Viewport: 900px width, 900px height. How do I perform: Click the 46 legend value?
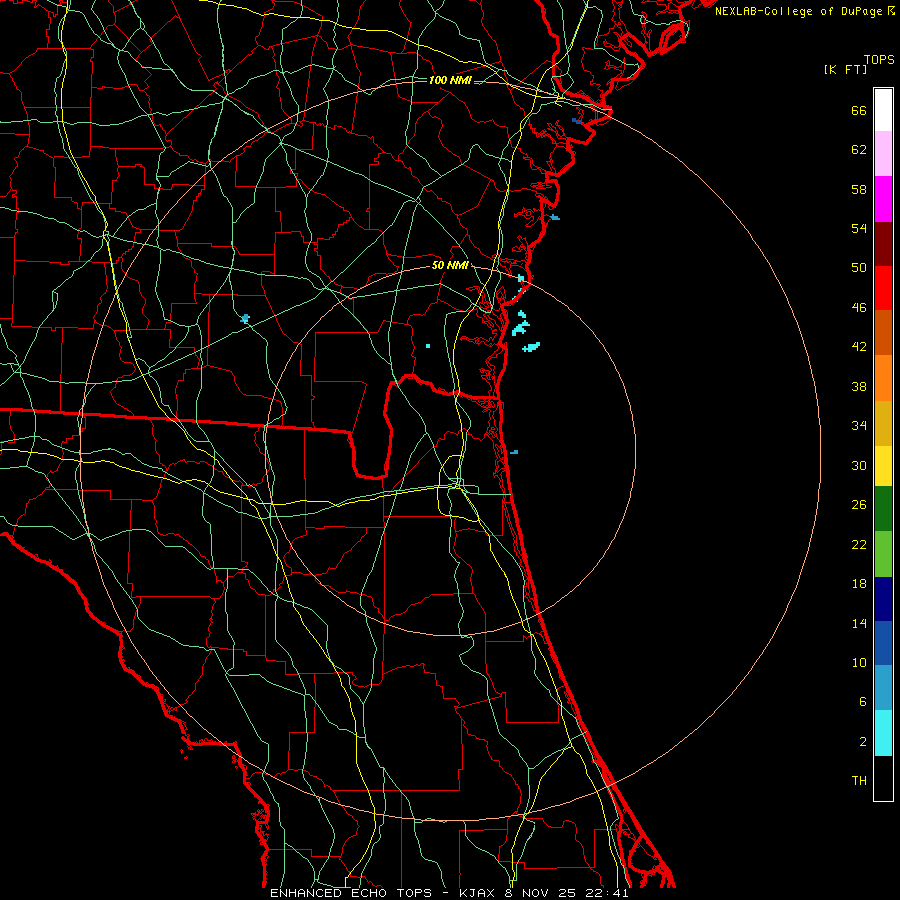point(859,307)
